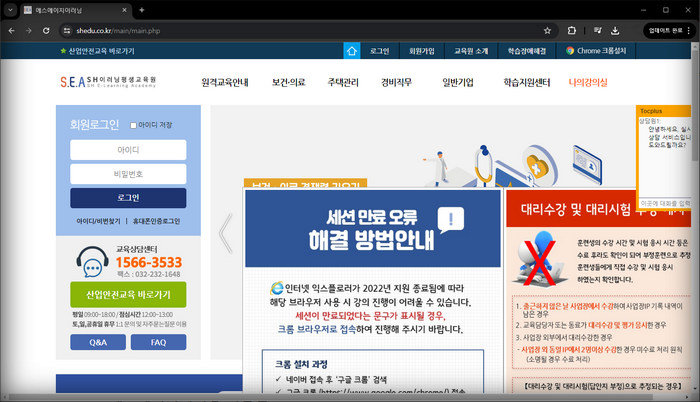Open the Chrome three-dot menu

pos(689,31)
